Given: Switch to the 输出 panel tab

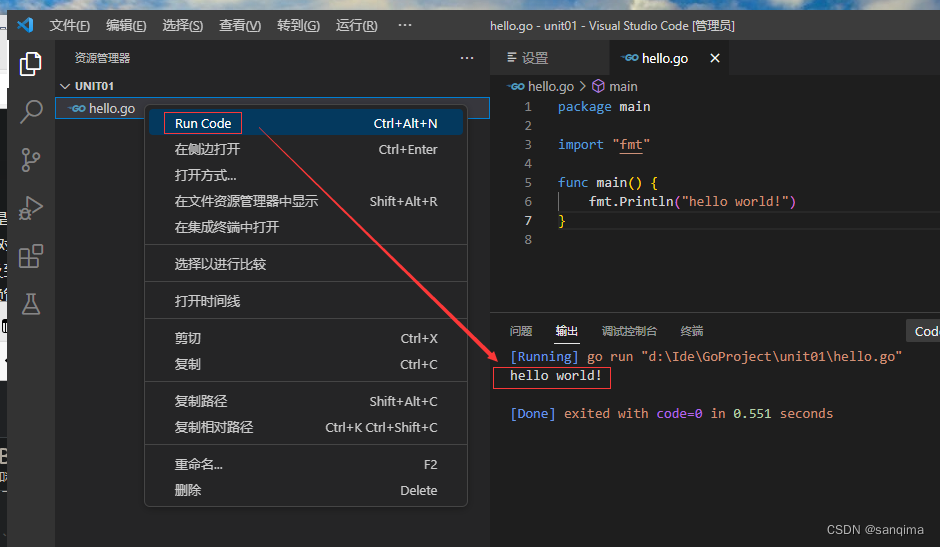Looking at the screenshot, I should coord(567,331).
